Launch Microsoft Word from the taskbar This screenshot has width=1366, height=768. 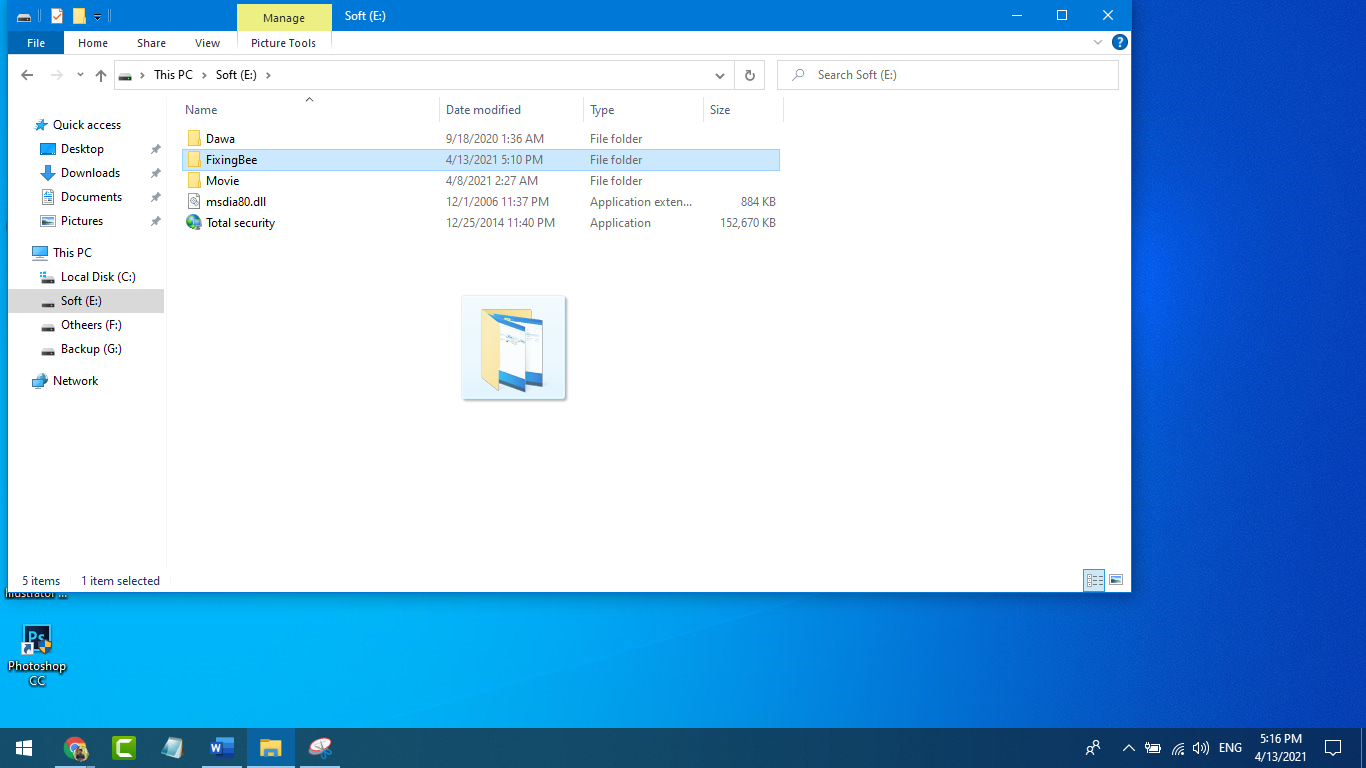222,747
